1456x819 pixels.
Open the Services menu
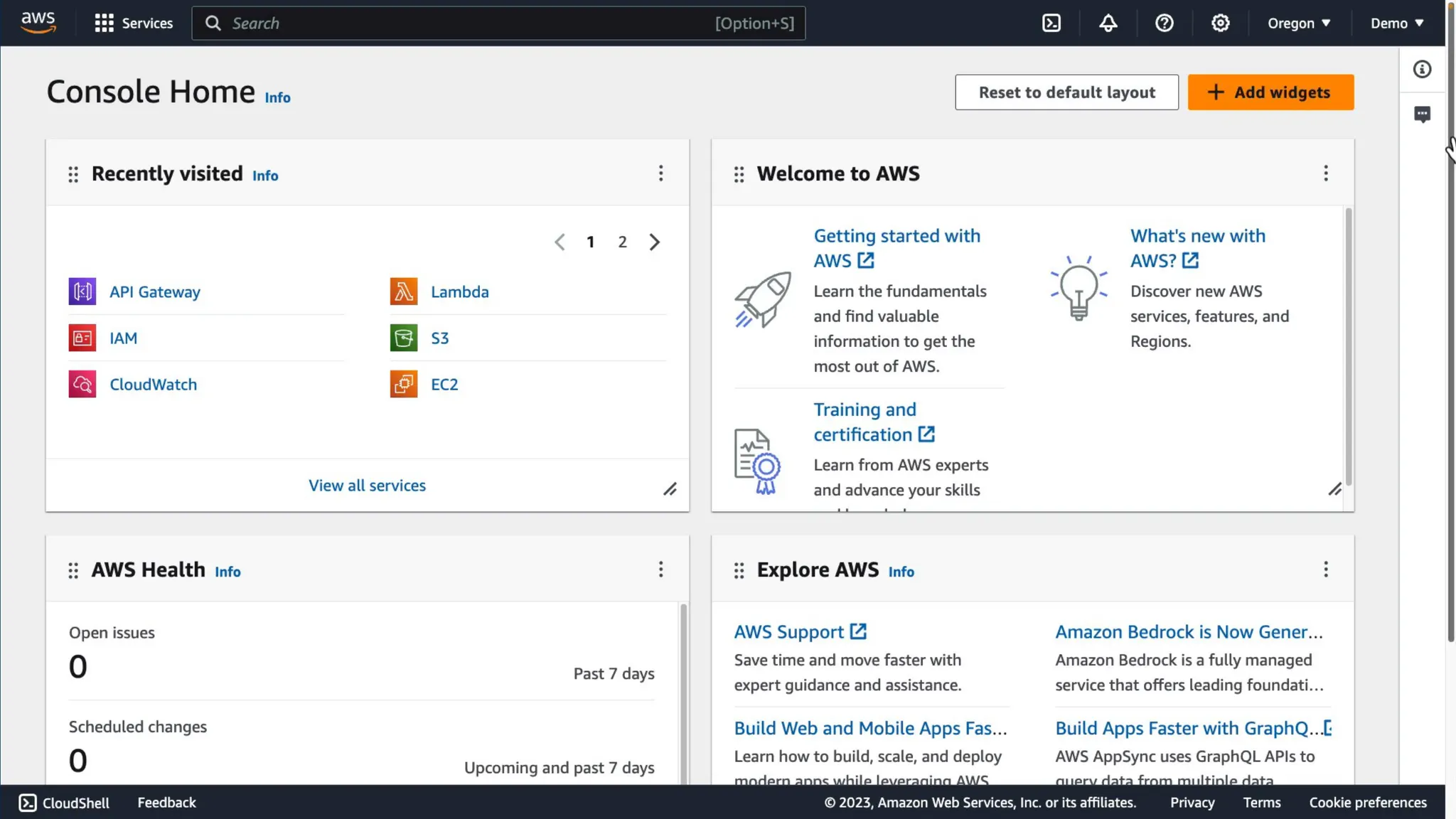pos(134,23)
